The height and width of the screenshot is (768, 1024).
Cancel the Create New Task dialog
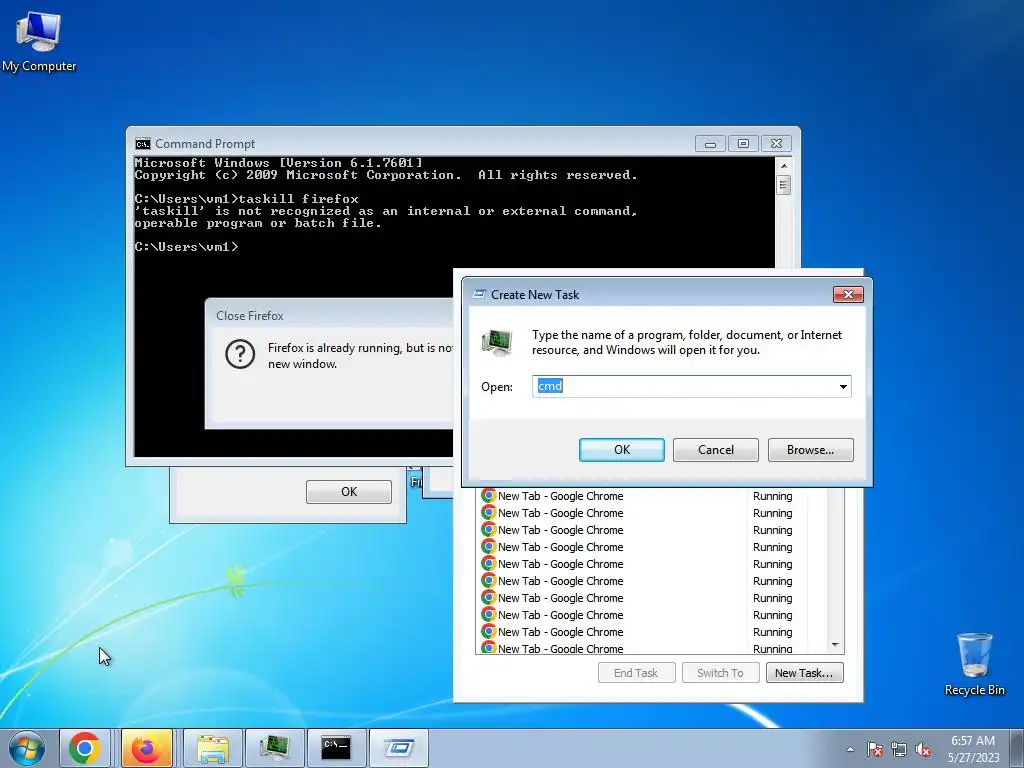tap(716, 450)
